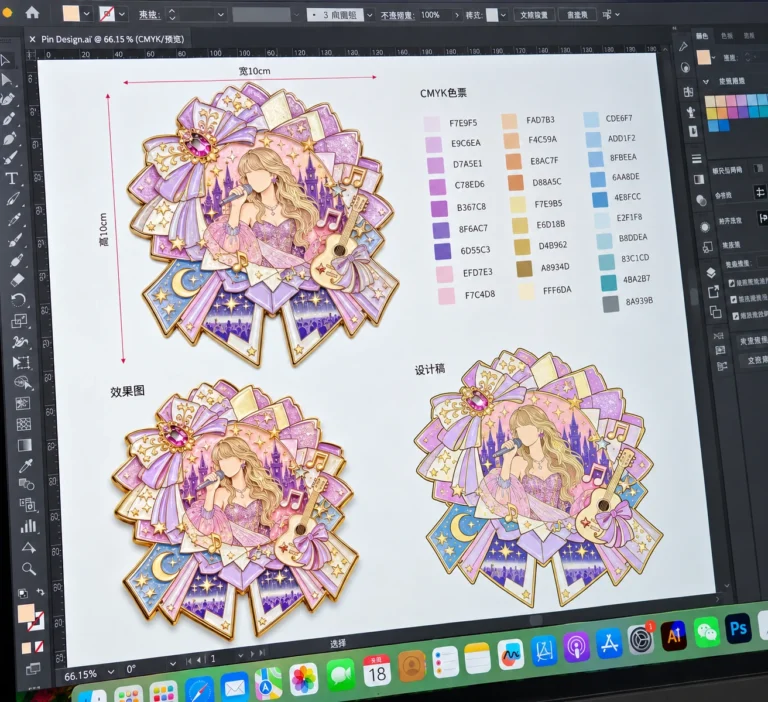The height and width of the screenshot is (702, 768).
Task: Select the Scale tool
Action: click(19, 321)
